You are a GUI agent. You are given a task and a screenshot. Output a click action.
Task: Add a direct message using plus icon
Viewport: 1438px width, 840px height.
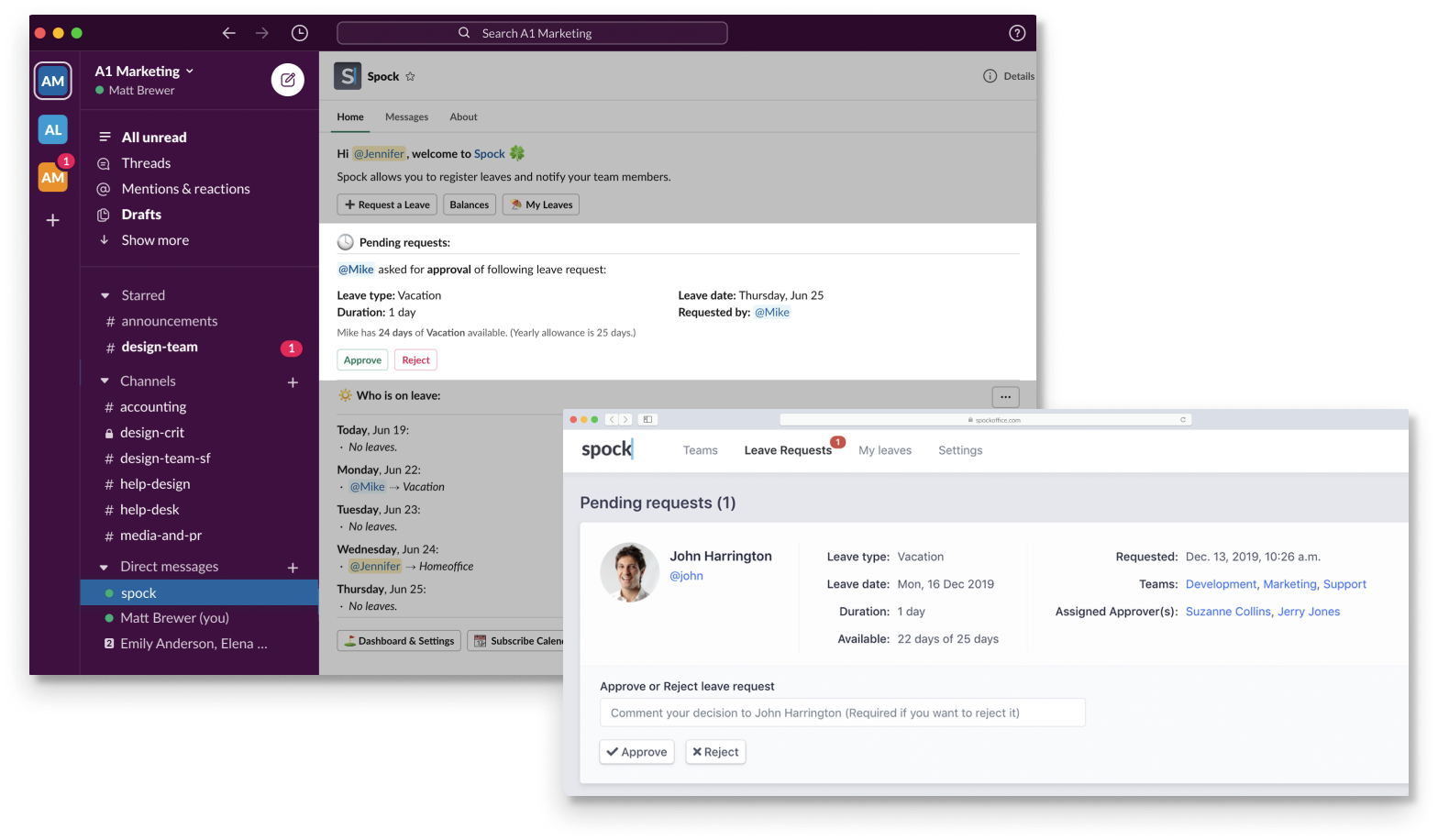293,568
